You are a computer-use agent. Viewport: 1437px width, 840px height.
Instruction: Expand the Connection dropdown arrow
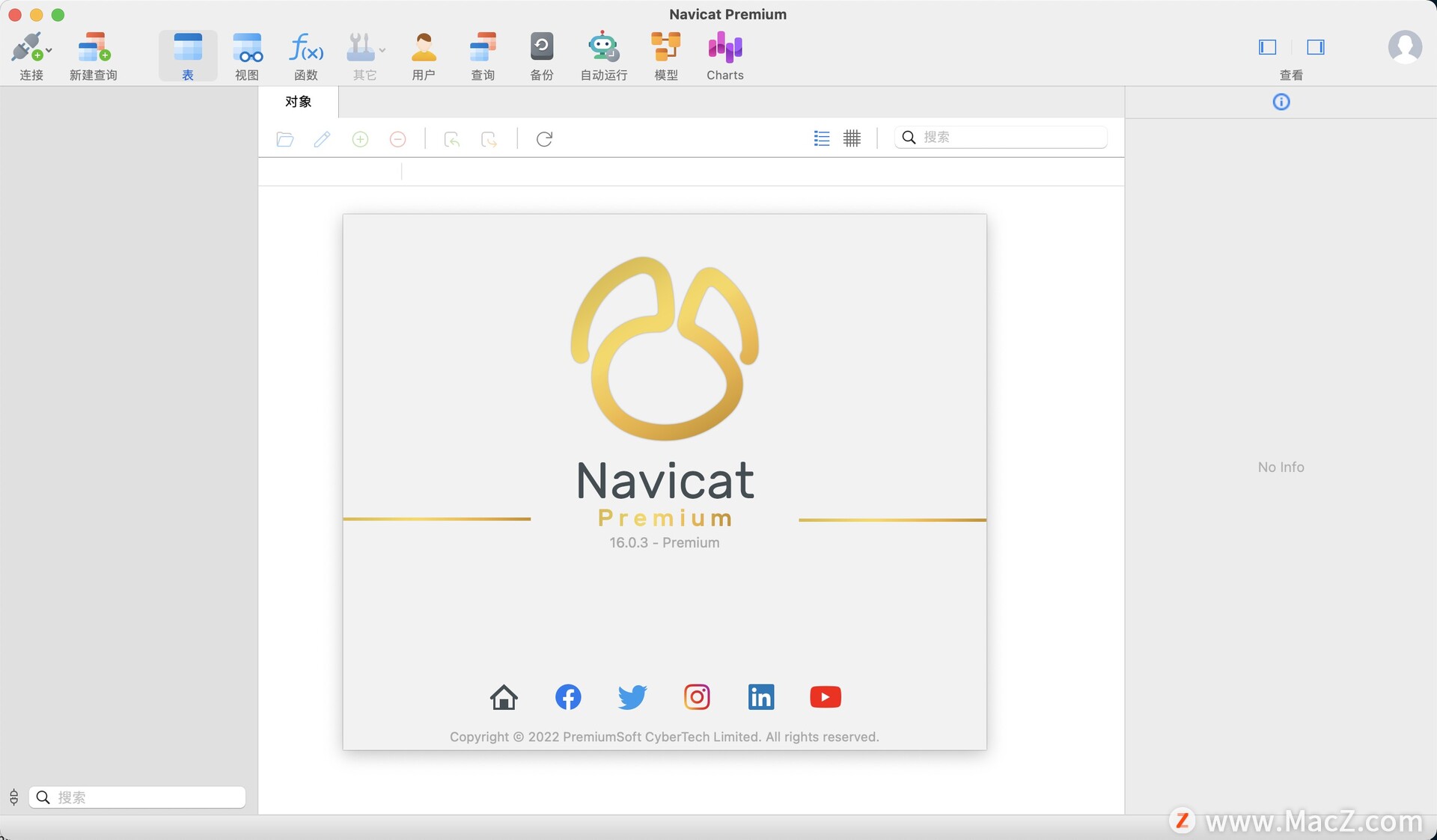49,51
